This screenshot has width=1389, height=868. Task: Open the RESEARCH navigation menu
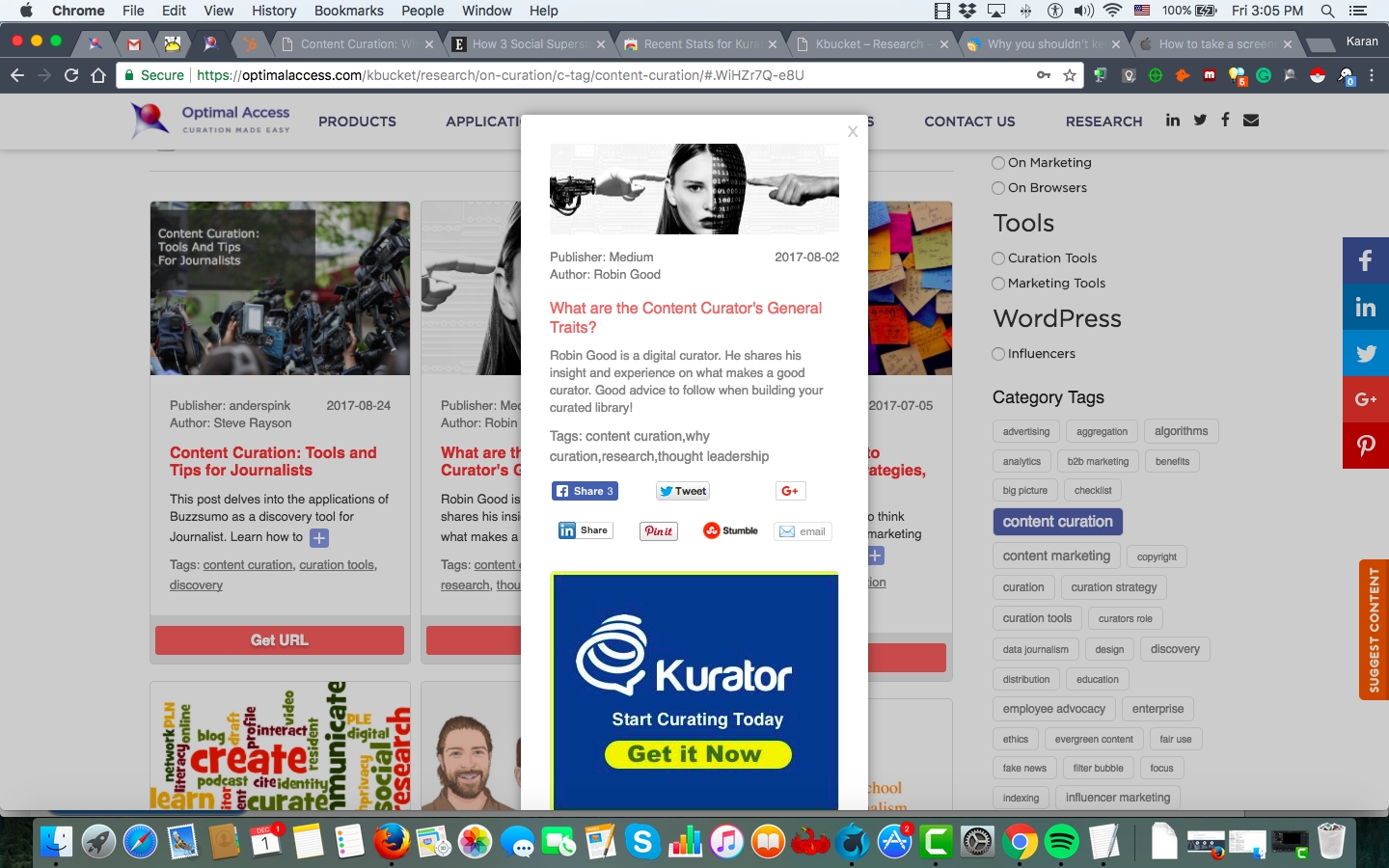point(1103,122)
